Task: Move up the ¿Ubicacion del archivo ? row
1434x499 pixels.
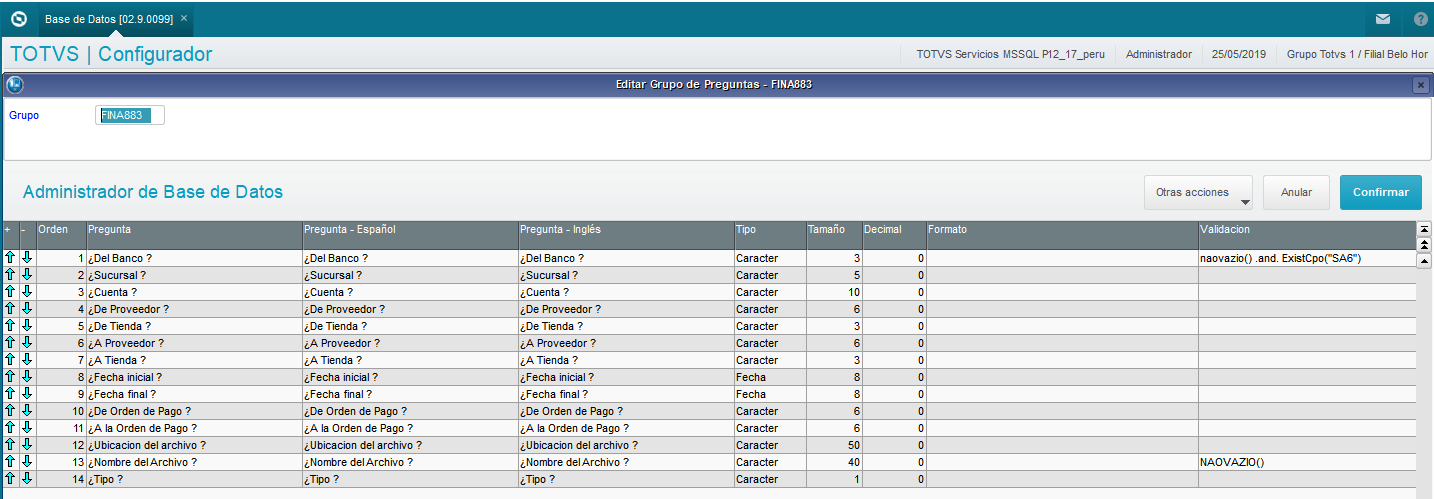Action: coord(10,445)
